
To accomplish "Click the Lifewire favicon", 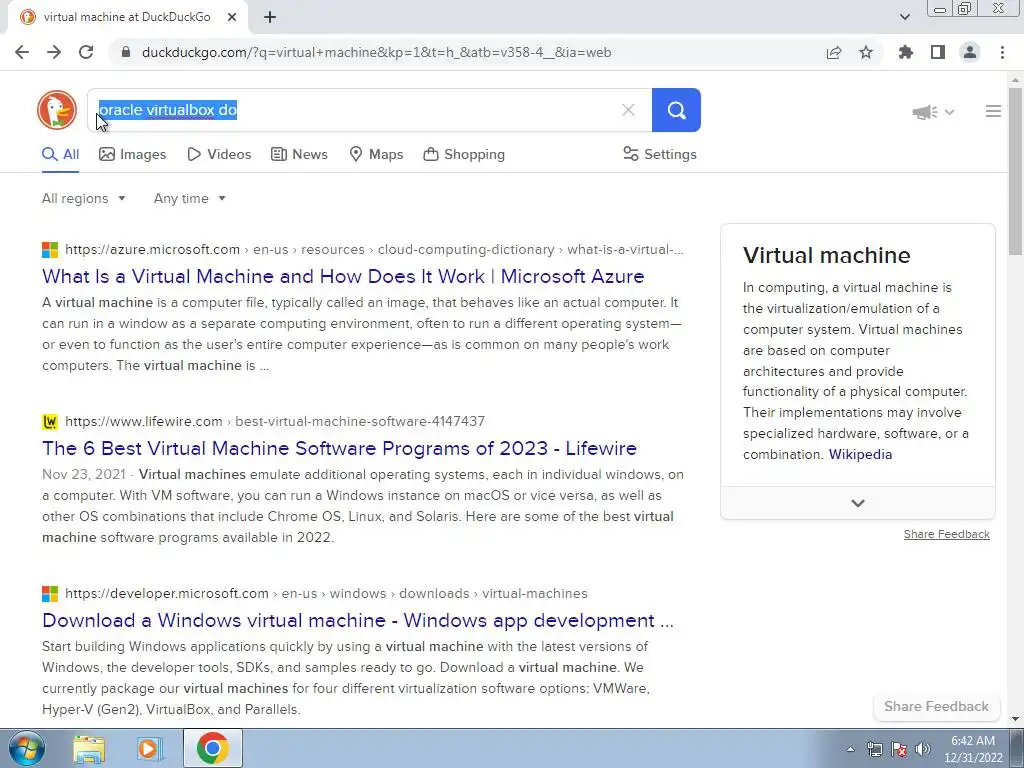I will click(50, 422).
